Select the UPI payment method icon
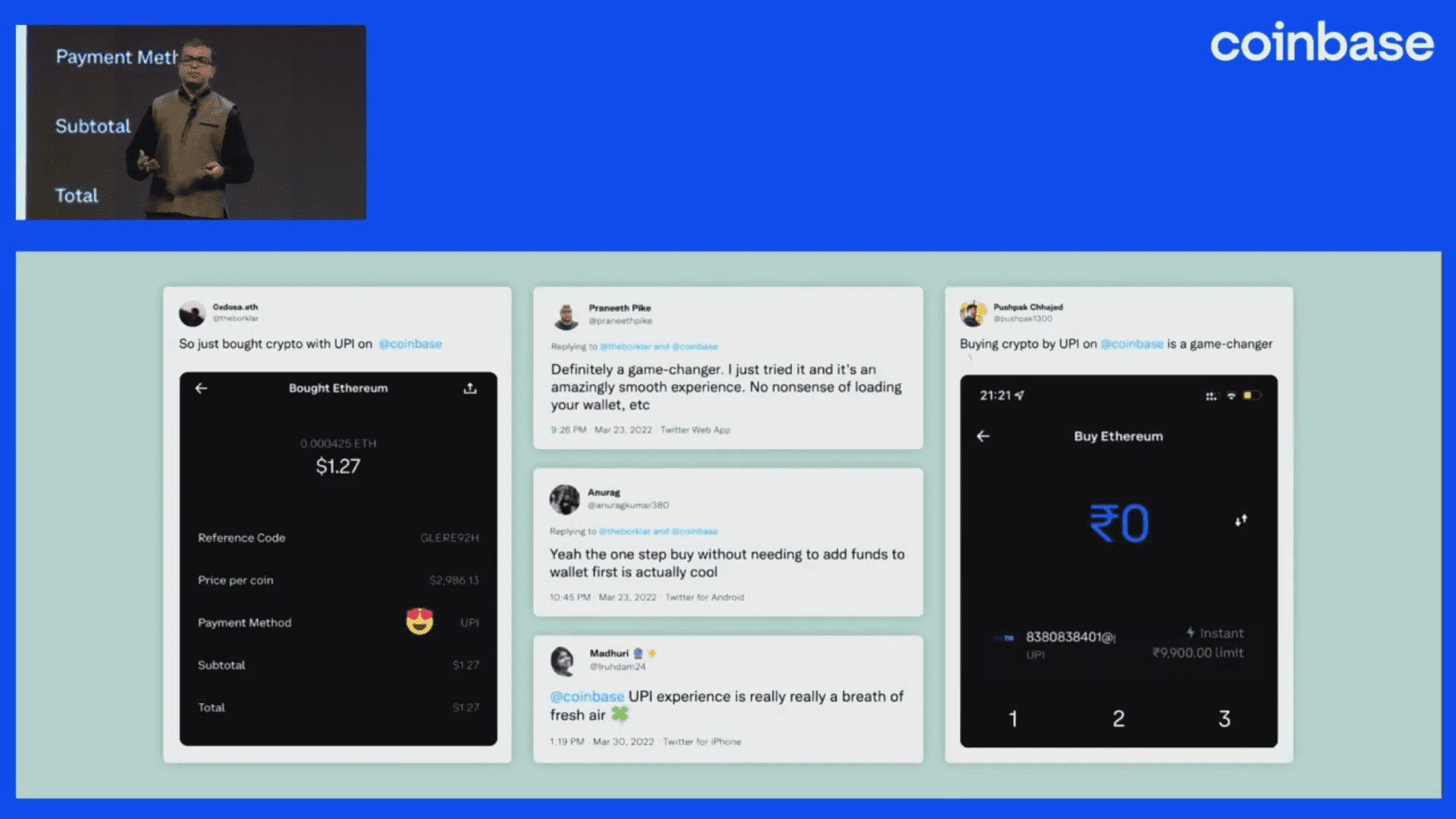This screenshot has width=1456, height=819. [419, 622]
